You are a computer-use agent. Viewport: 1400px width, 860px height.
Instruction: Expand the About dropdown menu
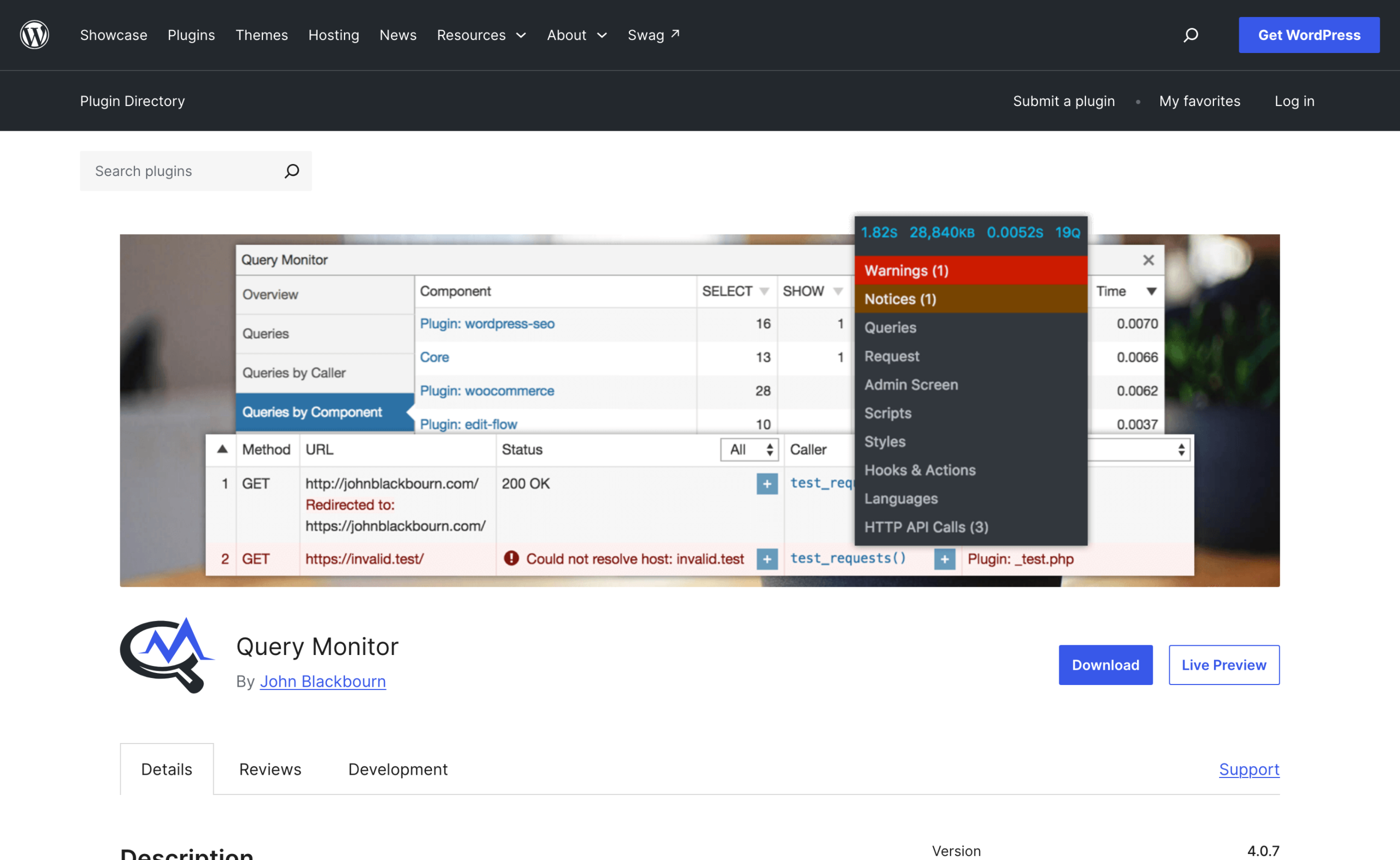[577, 36]
